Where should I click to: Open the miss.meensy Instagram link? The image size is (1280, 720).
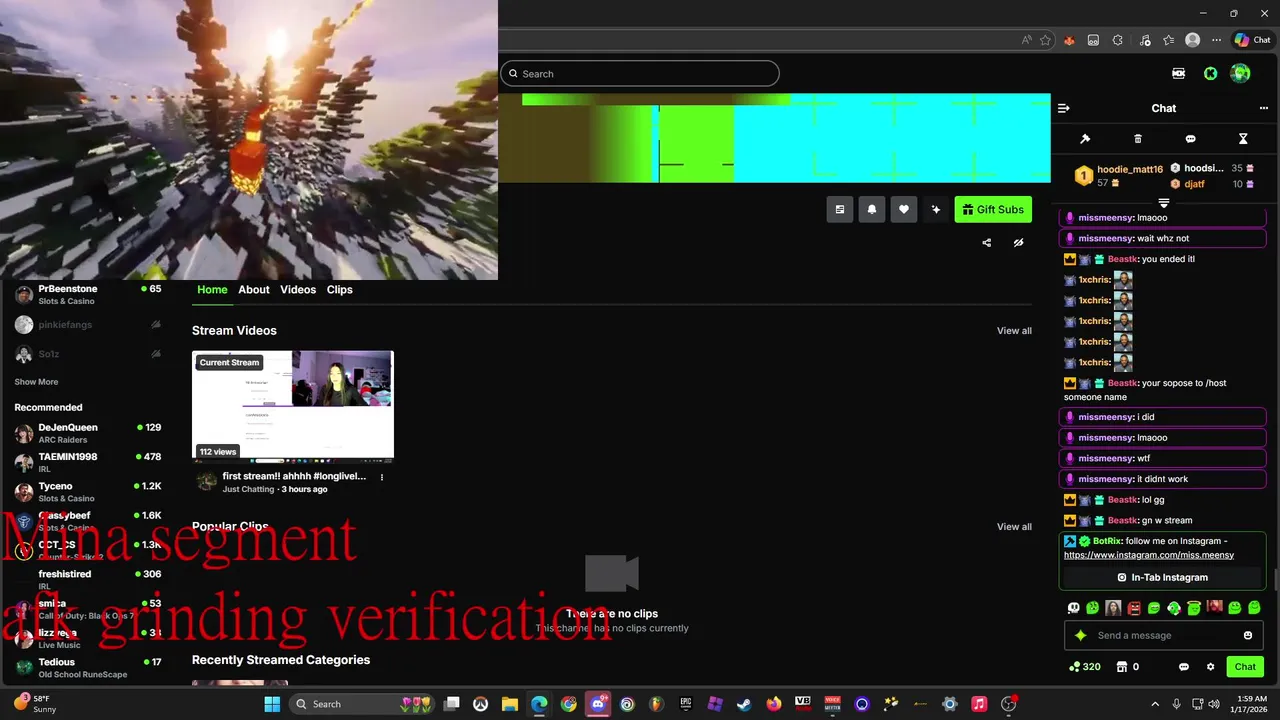click(1149, 555)
